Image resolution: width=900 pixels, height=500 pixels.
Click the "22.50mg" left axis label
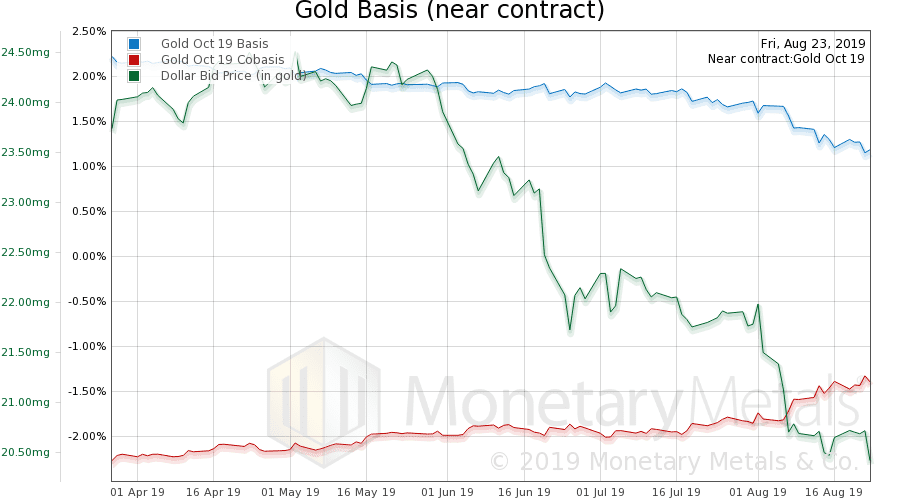coord(25,252)
